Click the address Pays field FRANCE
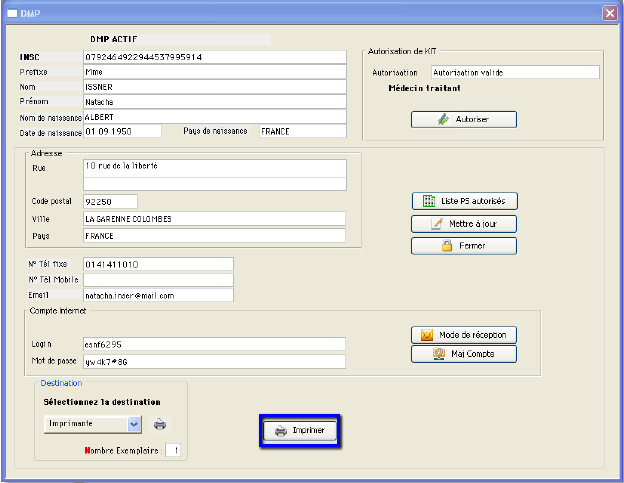 pyautogui.click(x=214, y=236)
